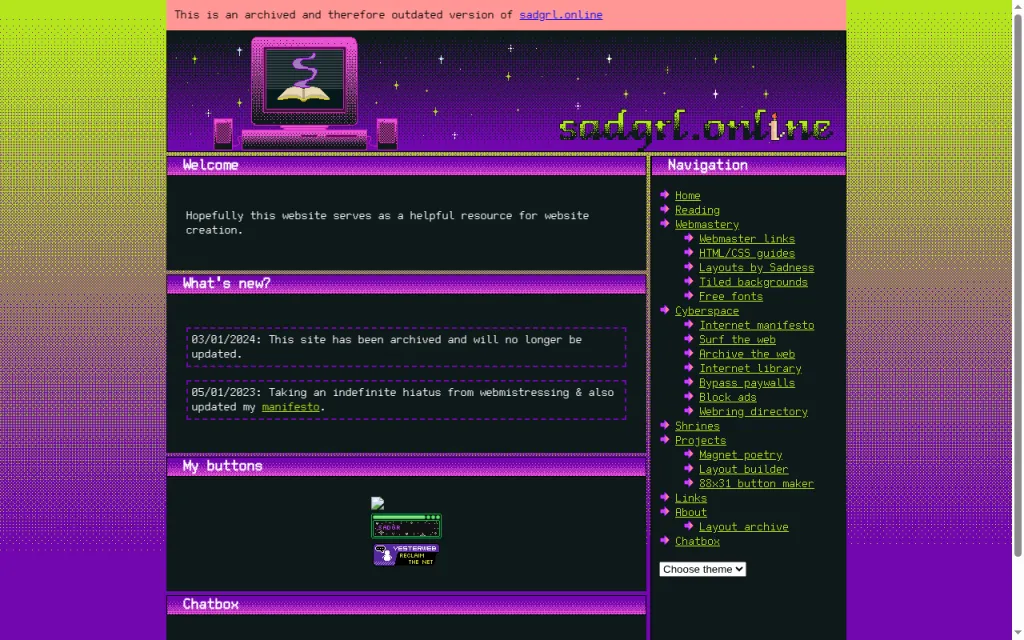Open the Chatbox navigation link
Image resolution: width=1024 pixels, height=640 pixels.
pyautogui.click(x=697, y=541)
